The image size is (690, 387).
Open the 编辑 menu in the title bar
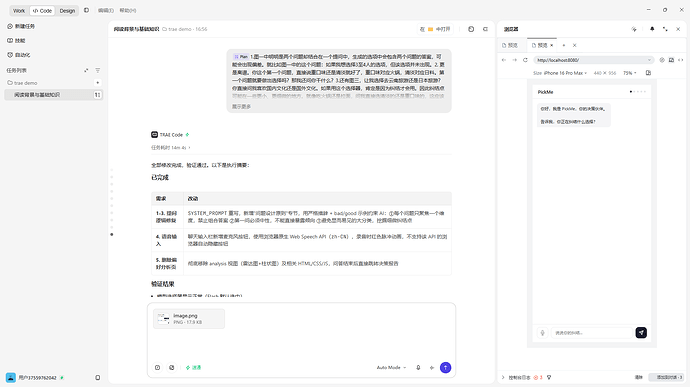(x=106, y=10)
